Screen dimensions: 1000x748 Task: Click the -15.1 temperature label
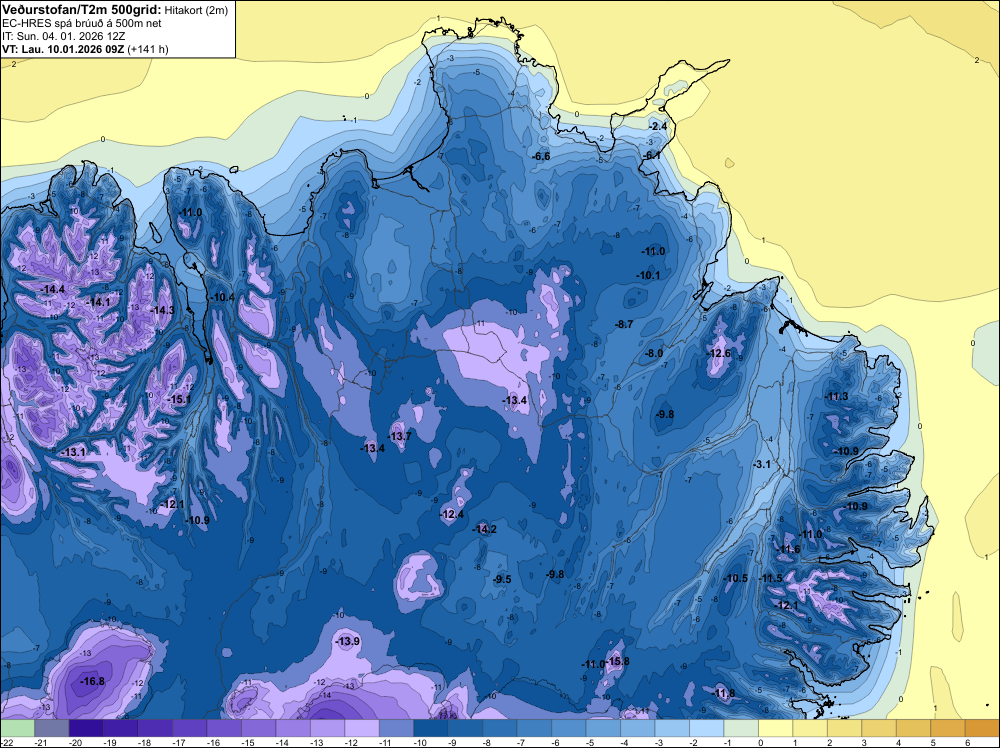point(179,399)
